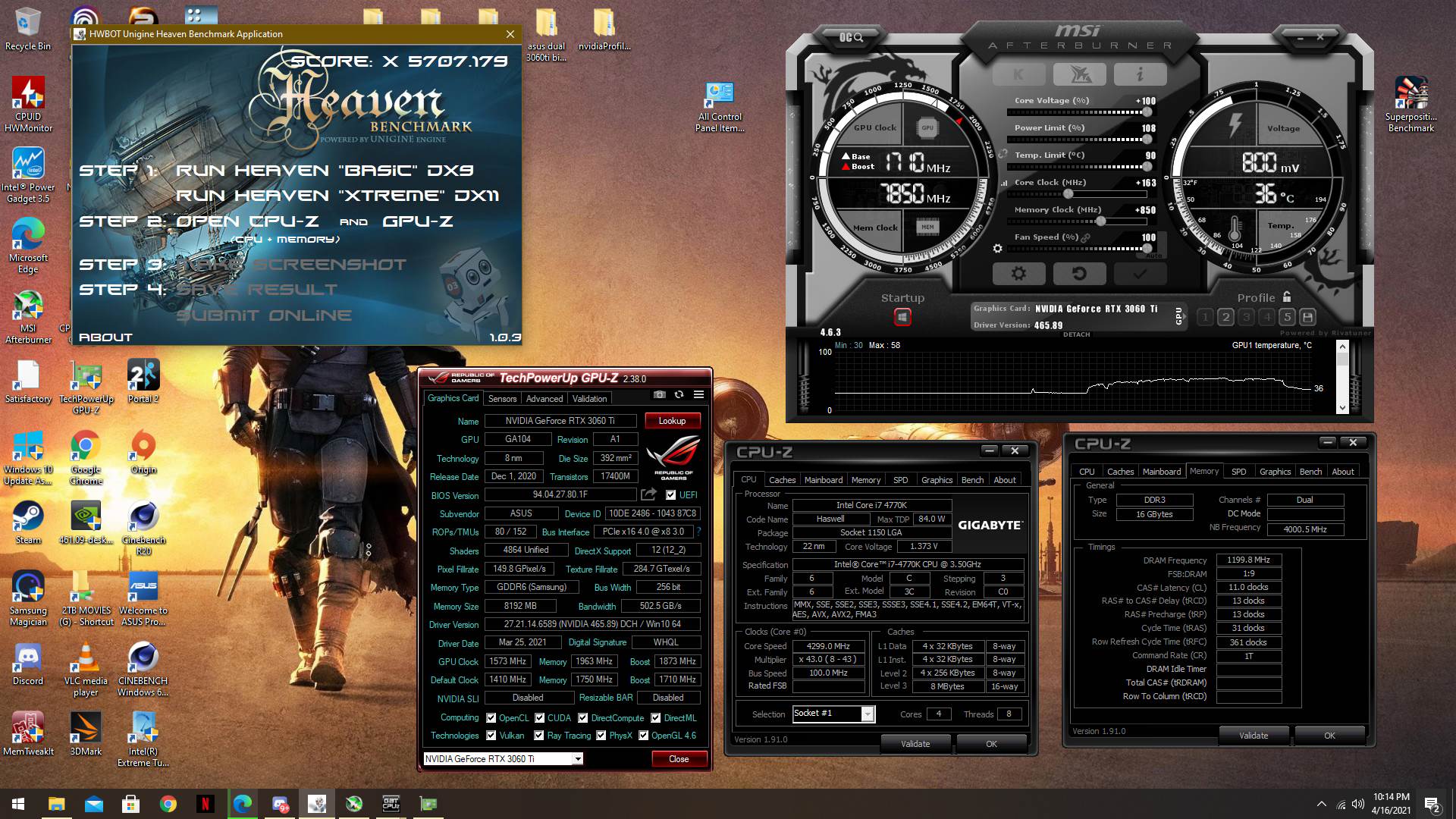
Task: Toggle Vulkan checkbox in GPU-Z
Action: point(491,735)
